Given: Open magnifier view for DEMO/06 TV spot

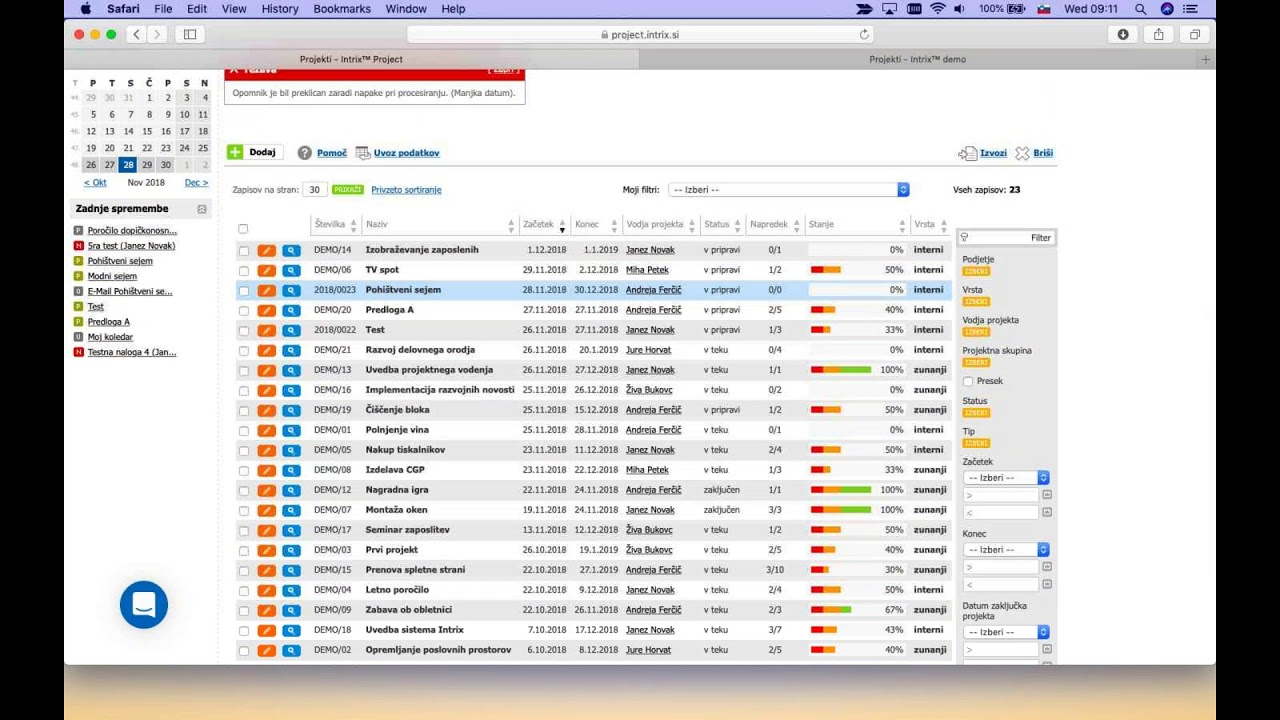Looking at the screenshot, I should coord(291,270).
